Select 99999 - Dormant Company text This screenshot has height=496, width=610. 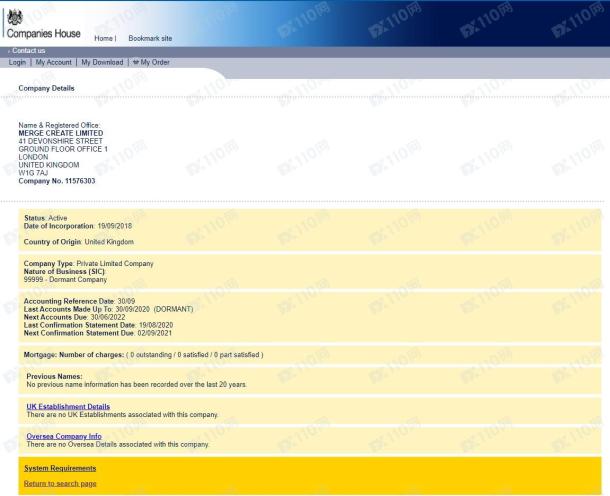coord(65,280)
